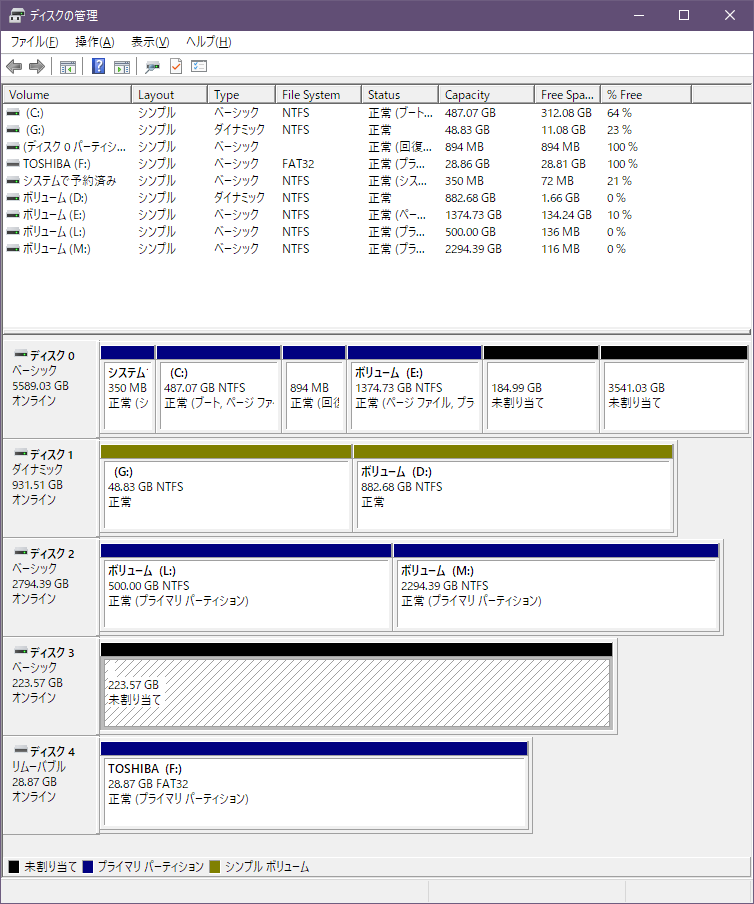
Task: Open Help via blue question mark icon
Action: coord(99,66)
